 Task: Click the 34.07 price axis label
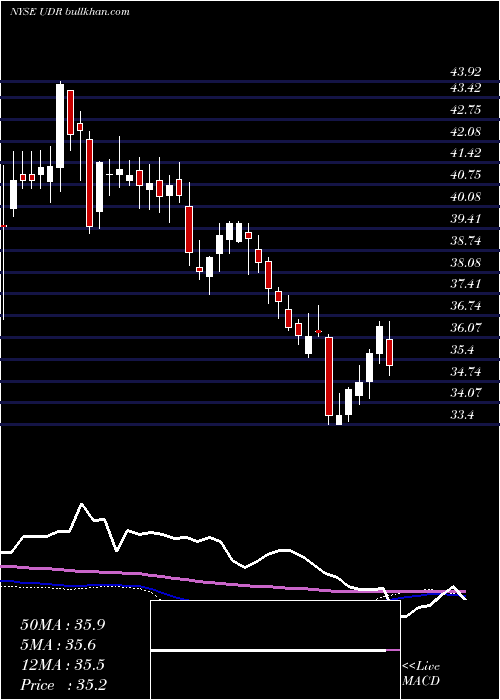click(465, 393)
